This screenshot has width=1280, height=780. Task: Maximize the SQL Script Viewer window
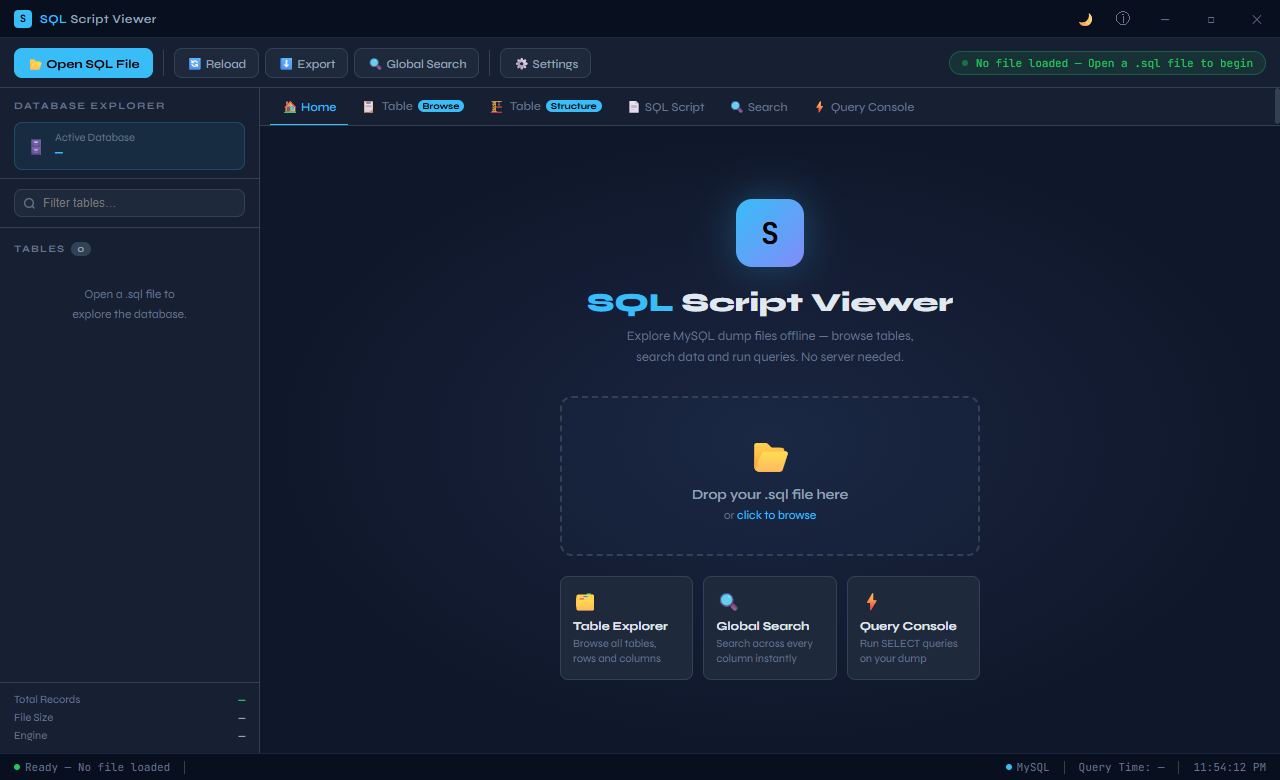click(x=1211, y=19)
